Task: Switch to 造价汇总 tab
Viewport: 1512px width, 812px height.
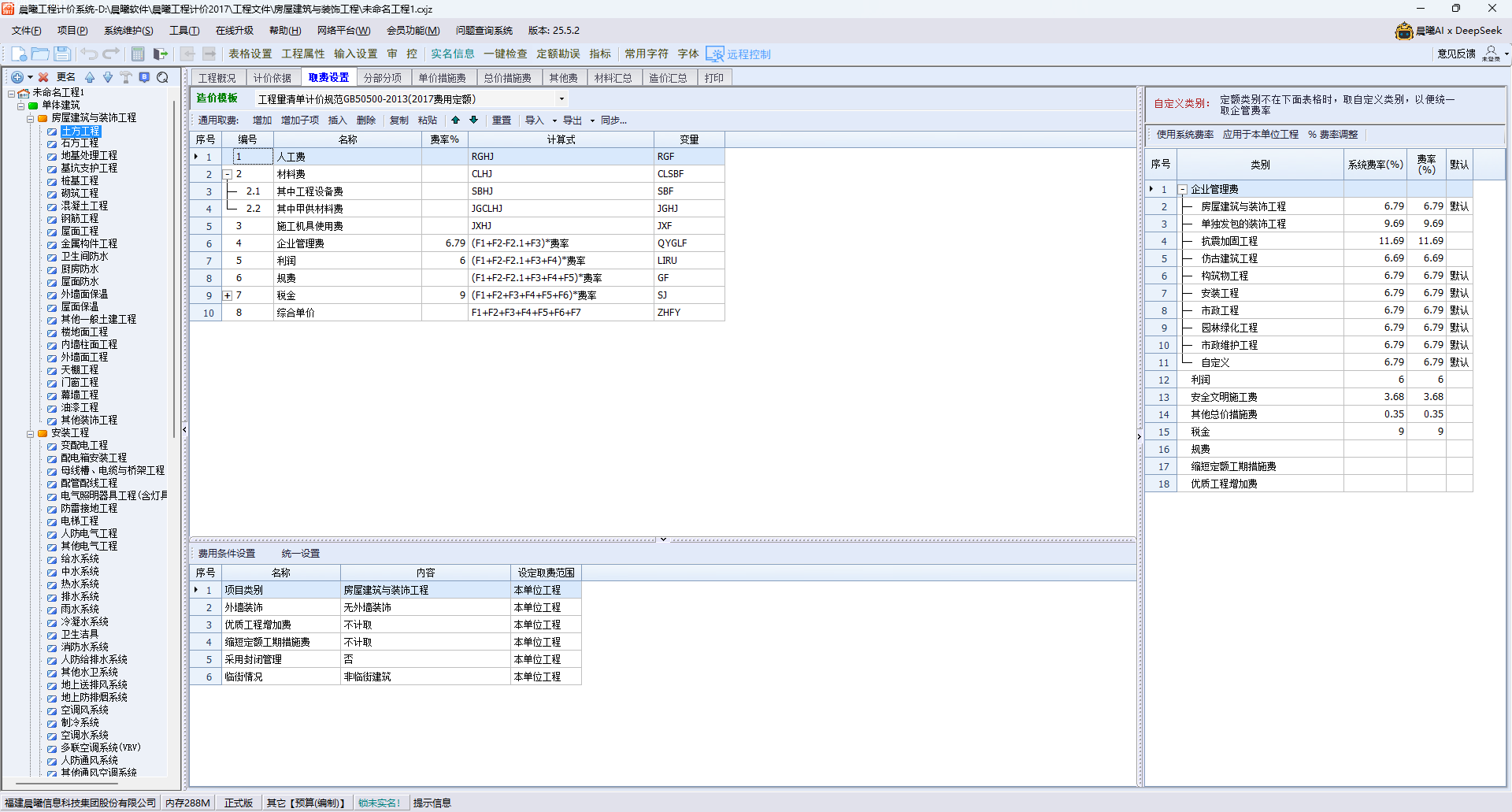Action: click(668, 78)
